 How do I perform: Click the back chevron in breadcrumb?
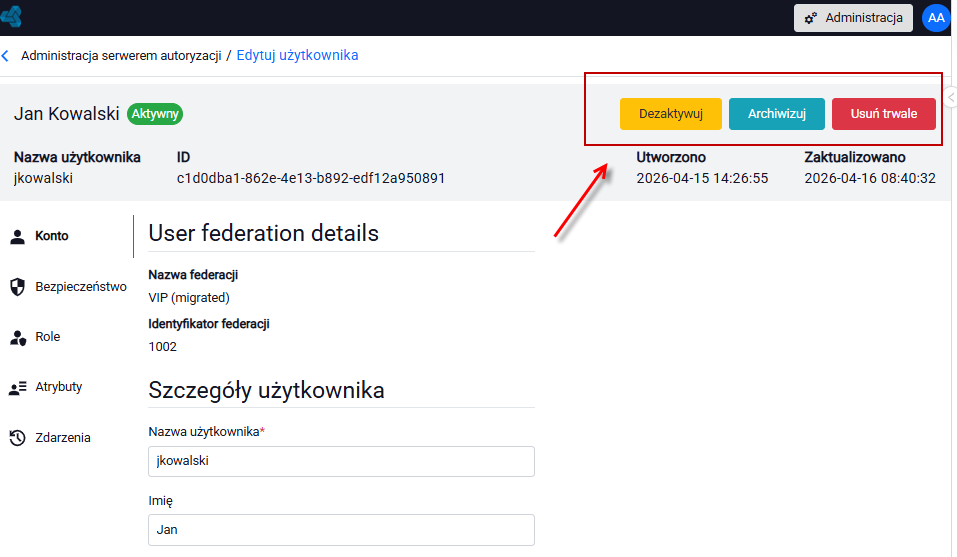tap(5, 56)
